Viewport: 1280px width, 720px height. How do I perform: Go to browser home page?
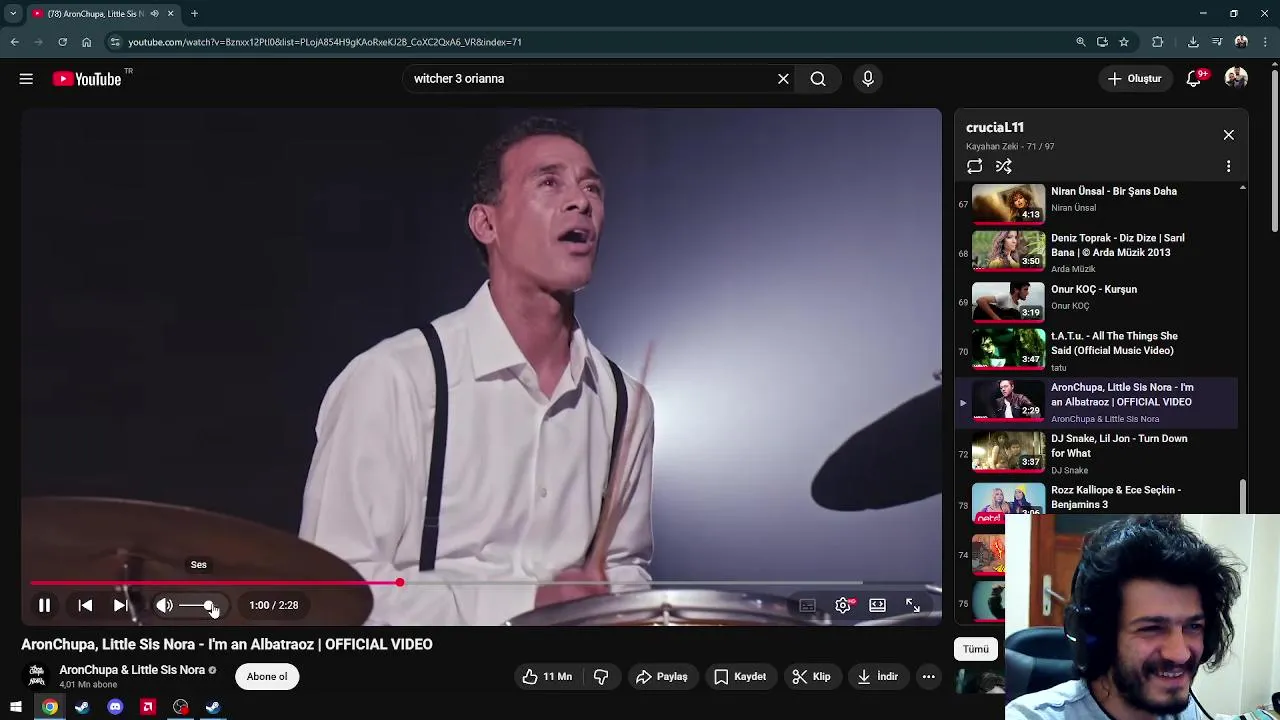pos(86,42)
